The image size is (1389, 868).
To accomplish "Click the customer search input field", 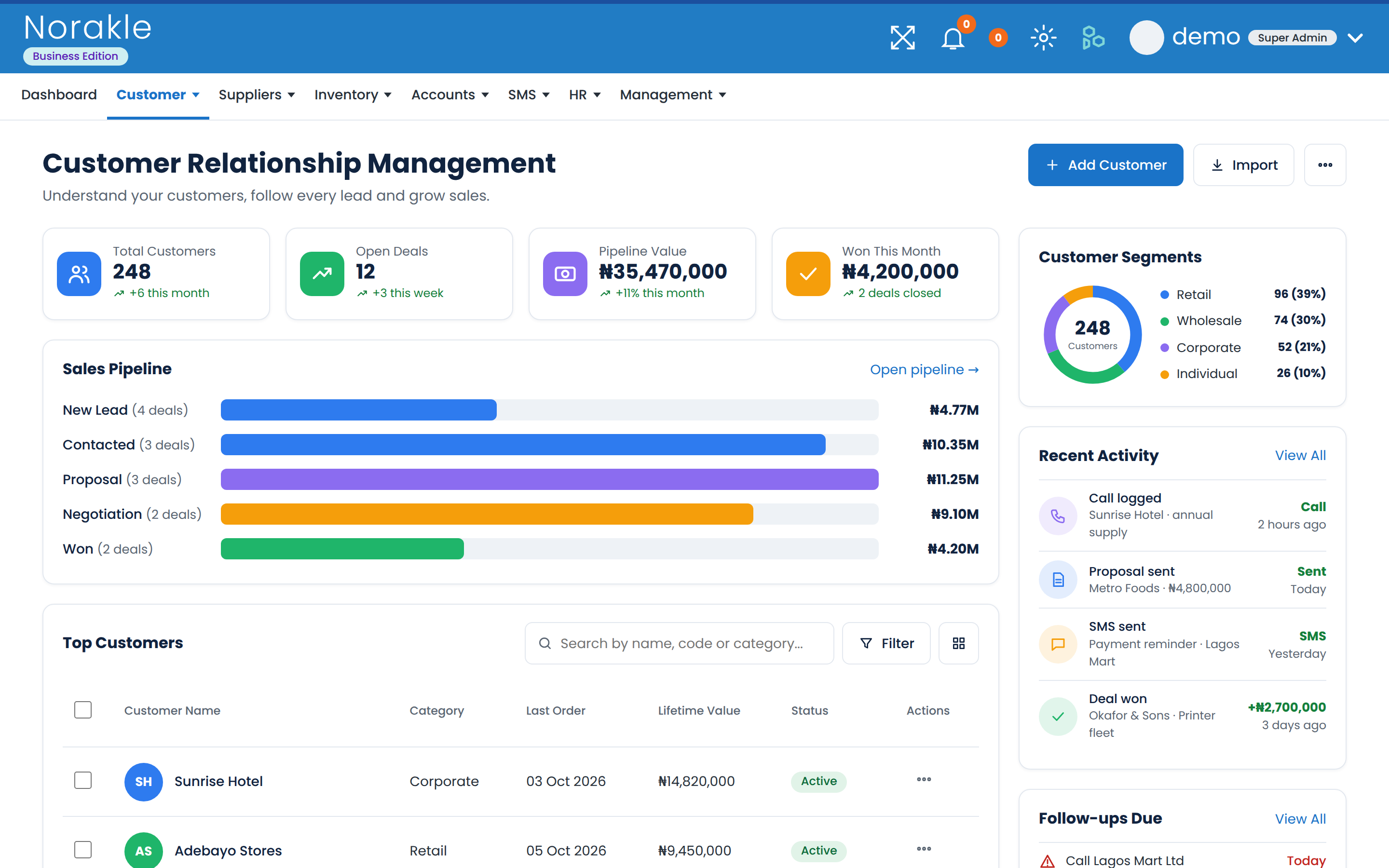I will pyautogui.click(x=679, y=643).
